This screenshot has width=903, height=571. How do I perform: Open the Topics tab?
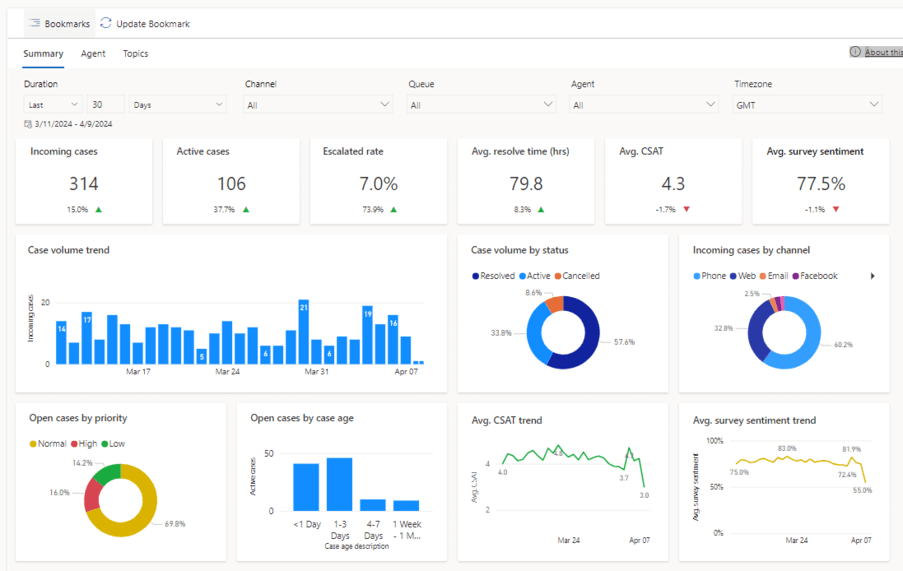(x=136, y=54)
